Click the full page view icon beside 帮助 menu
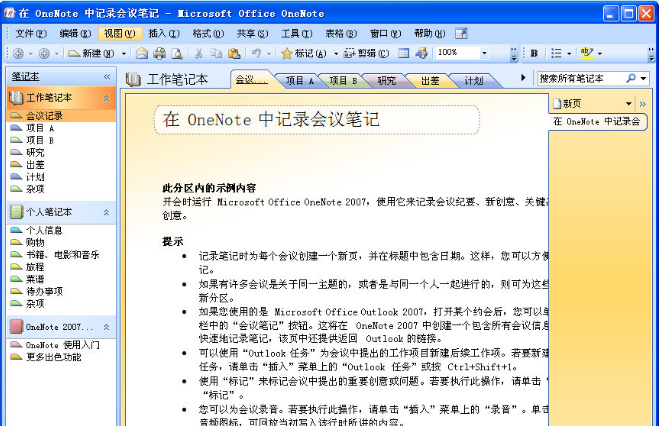Viewport: 659px width, 426px height. point(461,34)
